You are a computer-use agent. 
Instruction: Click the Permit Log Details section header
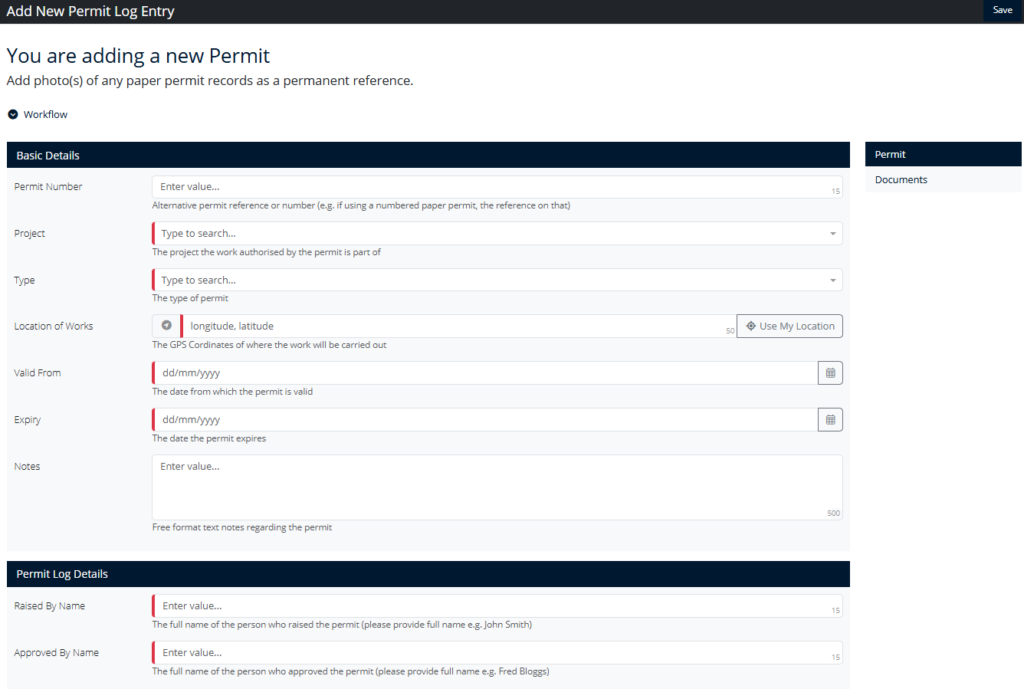428,574
